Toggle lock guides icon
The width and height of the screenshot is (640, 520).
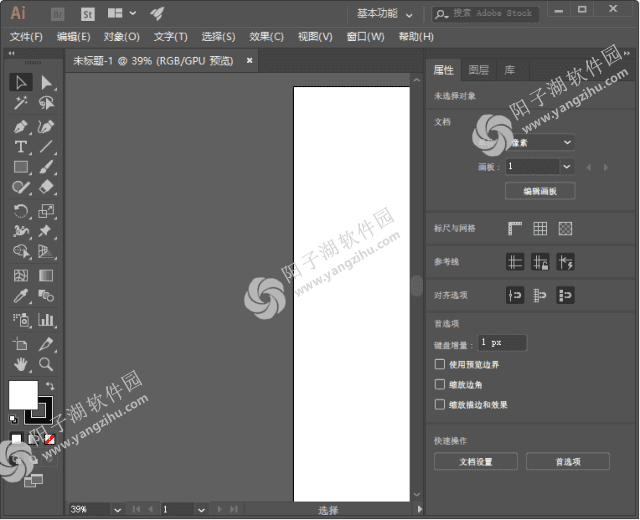(540, 262)
